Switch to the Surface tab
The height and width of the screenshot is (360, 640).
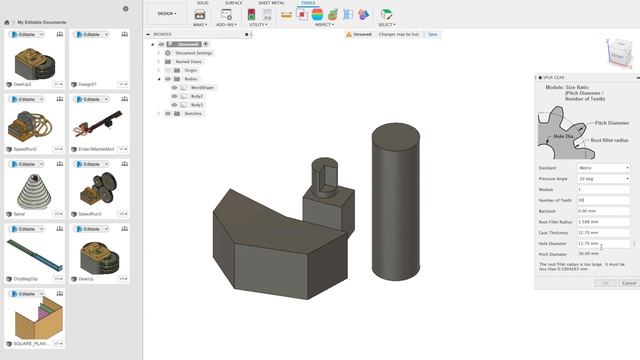coord(233,3)
